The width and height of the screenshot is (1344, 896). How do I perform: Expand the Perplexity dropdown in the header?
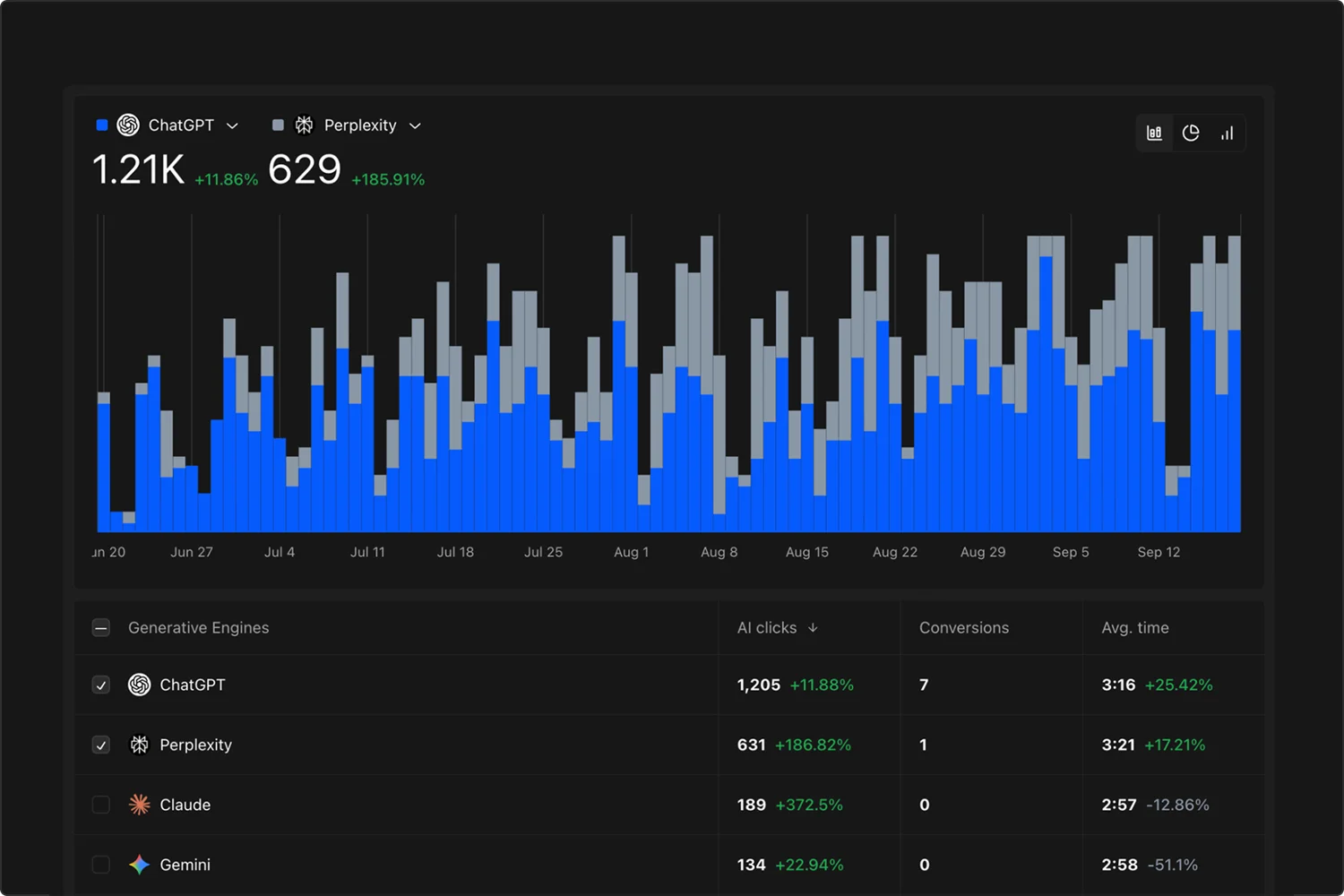click(415, 125)
